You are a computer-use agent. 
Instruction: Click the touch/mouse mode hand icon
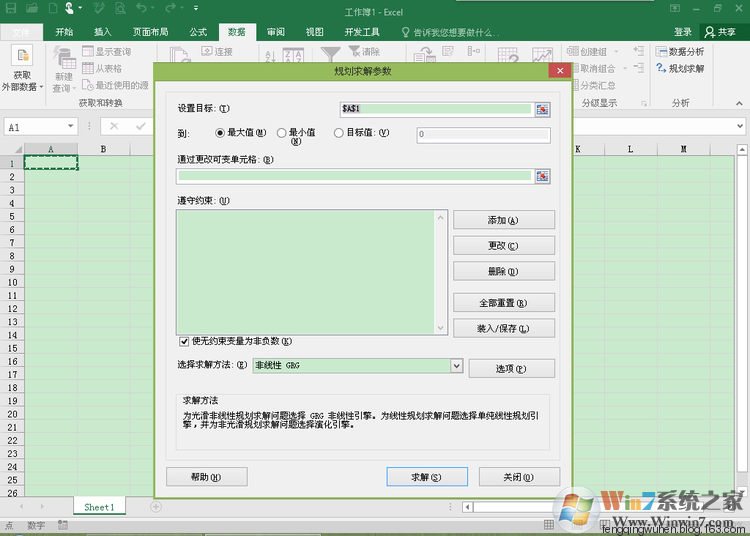point(70,8)
